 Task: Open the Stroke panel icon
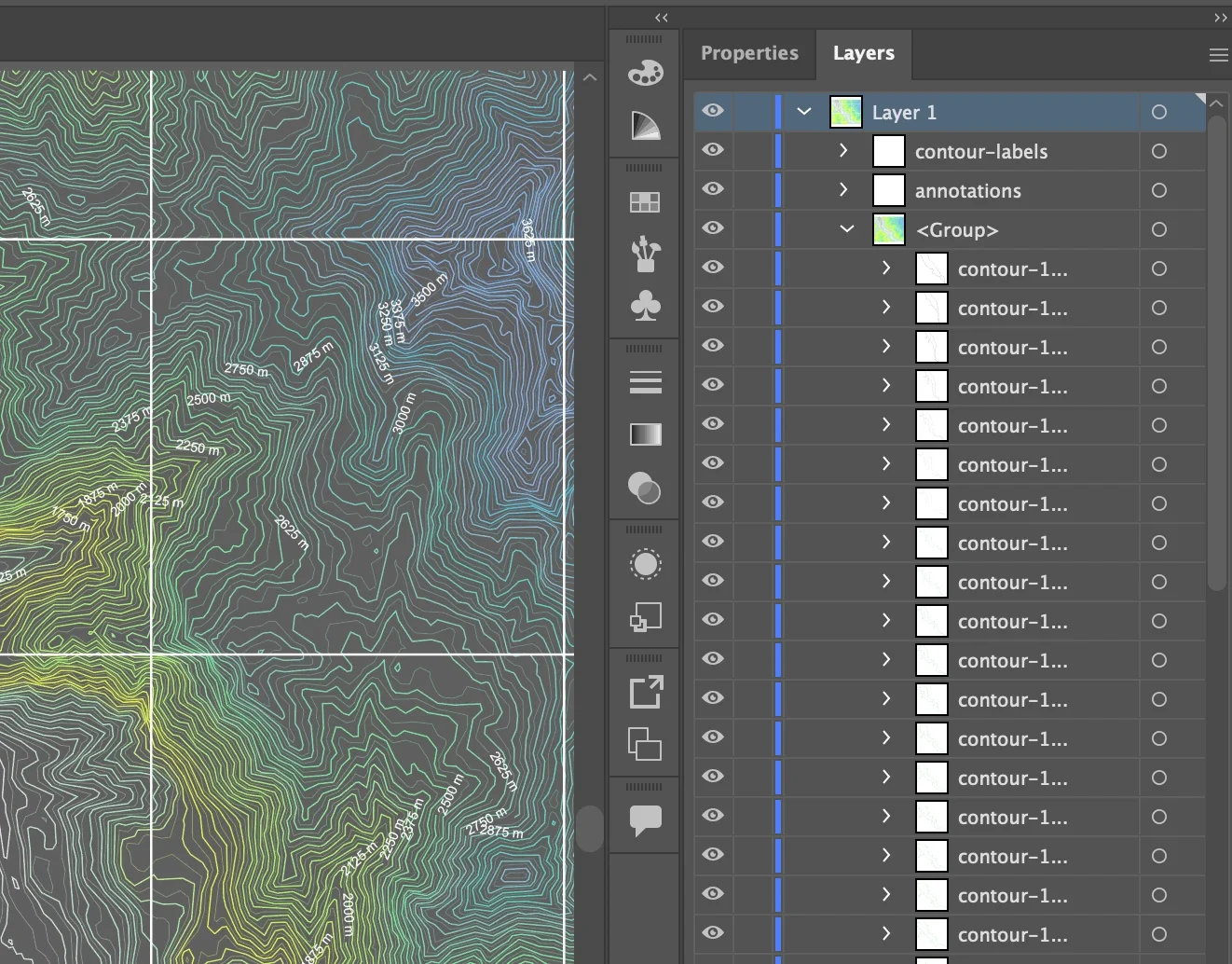[x=645, y=382]
